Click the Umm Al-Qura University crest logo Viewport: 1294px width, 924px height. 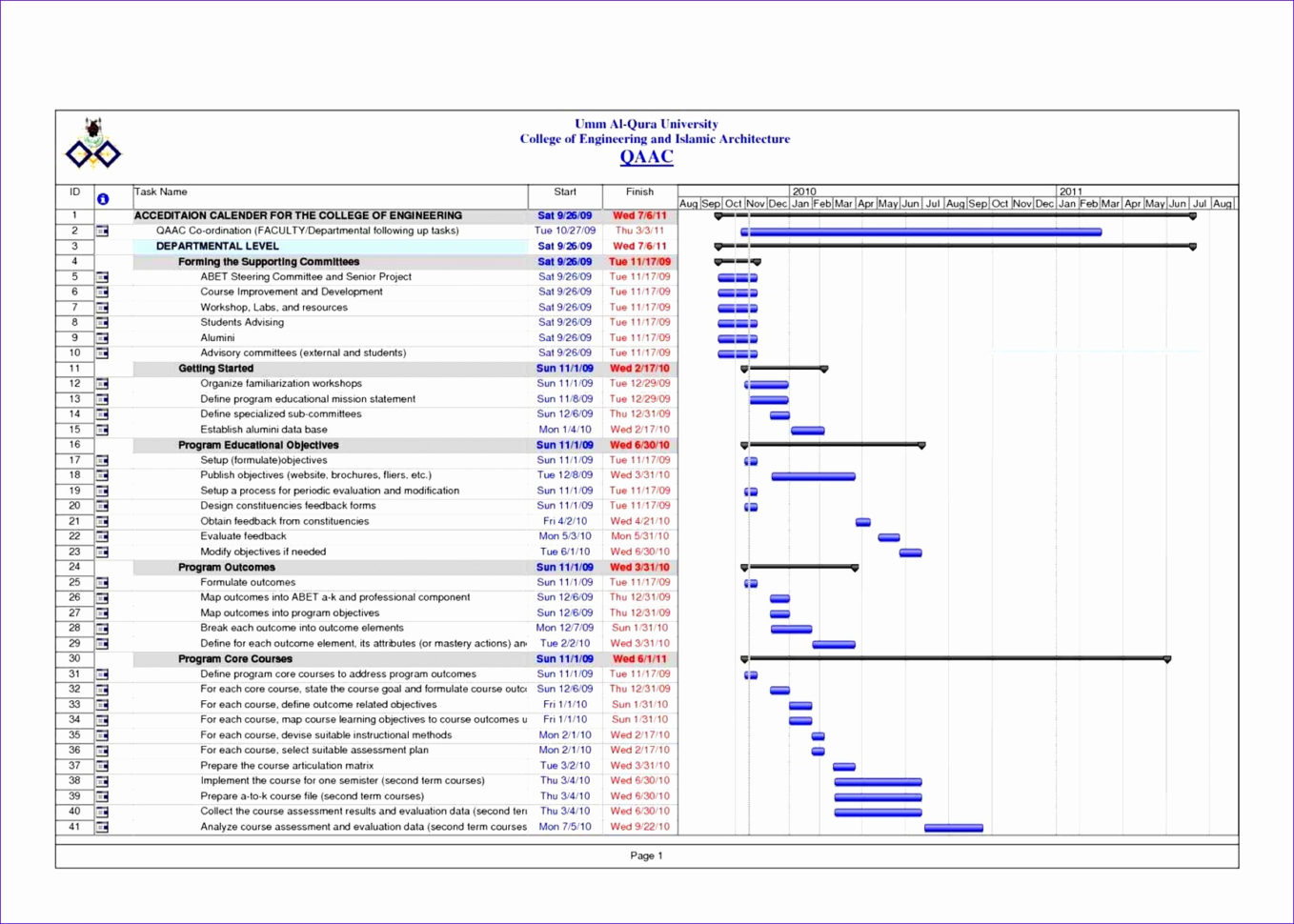[93, 143]
